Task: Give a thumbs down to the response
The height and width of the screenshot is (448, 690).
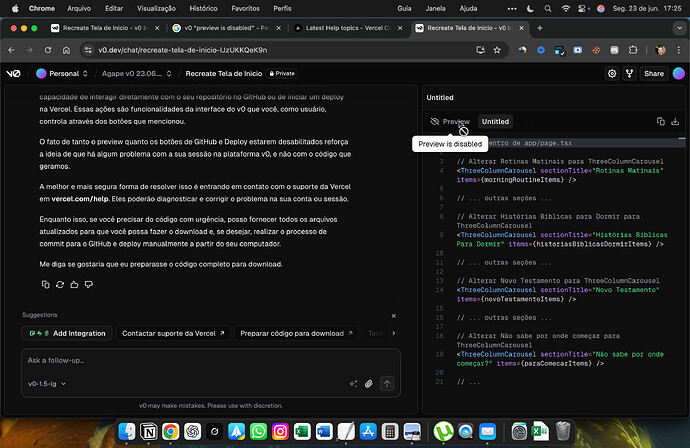Action: 89,284
